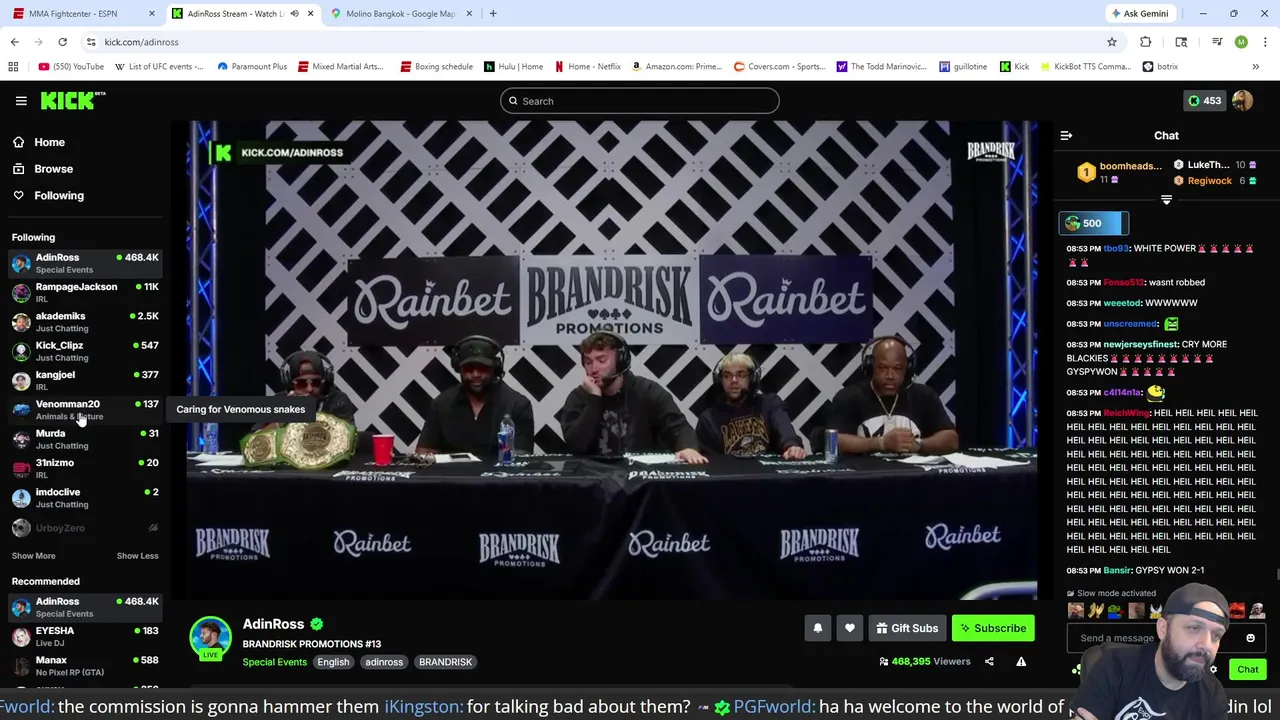1280x720 pixels.
Task: Go to Home in sidebar
Action: (x=49, y=142)
